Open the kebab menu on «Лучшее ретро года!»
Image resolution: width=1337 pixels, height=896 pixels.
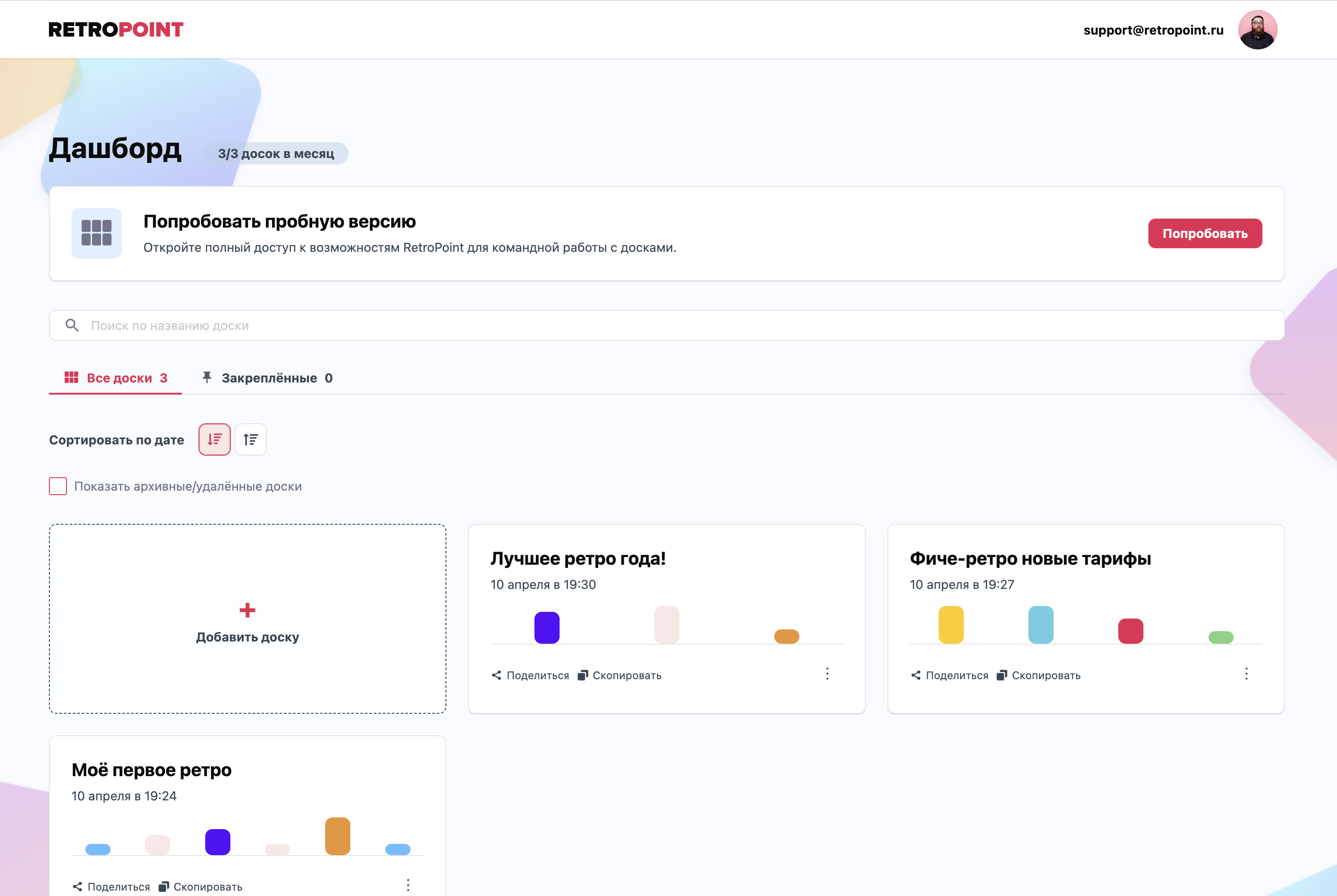(x=827, y=674)
